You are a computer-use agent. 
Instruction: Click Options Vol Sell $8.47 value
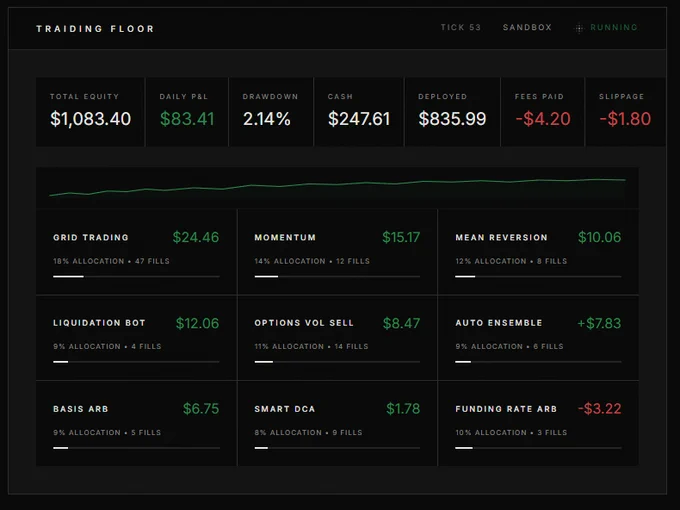(x=401, y=323)
